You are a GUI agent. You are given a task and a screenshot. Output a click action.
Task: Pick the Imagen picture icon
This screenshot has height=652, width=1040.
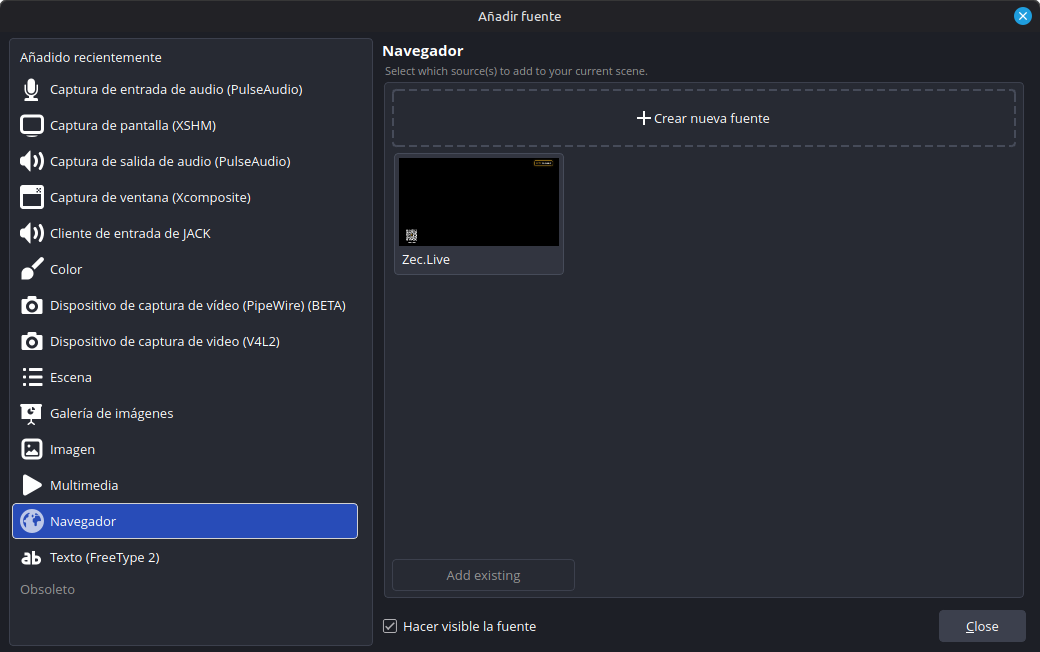(32, 449)
